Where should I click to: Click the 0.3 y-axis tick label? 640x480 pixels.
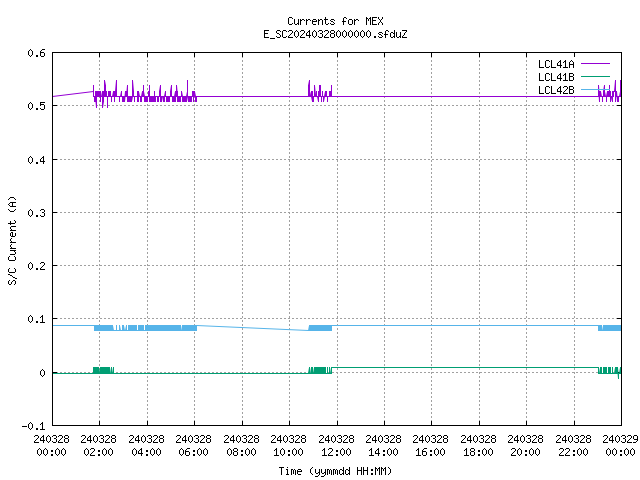point(36,213)
